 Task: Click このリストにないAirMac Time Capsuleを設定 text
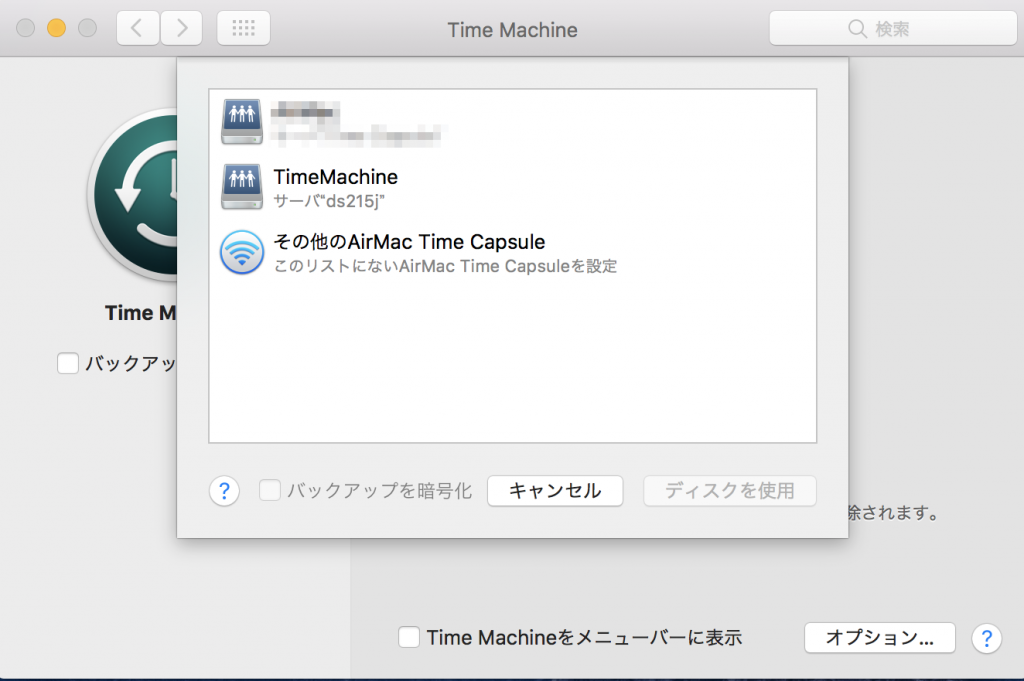pos(445,266)
